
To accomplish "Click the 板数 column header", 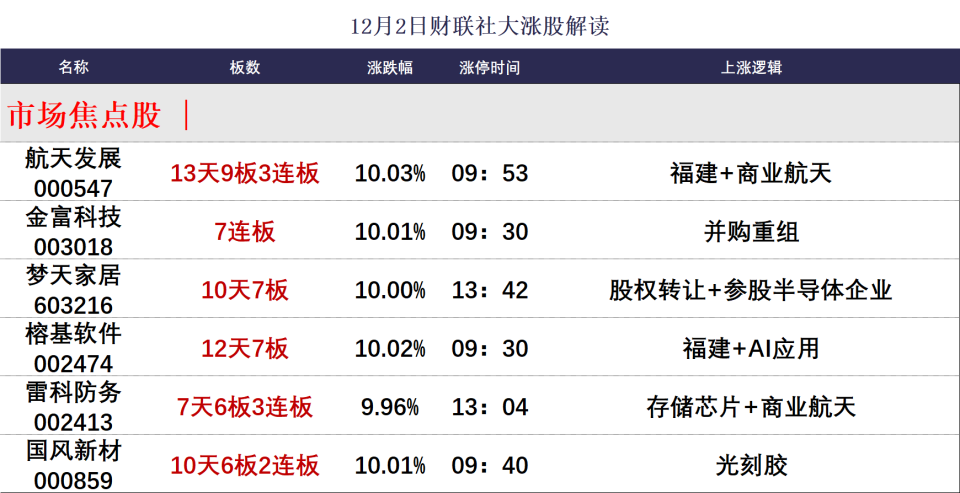I will (245, 67).
